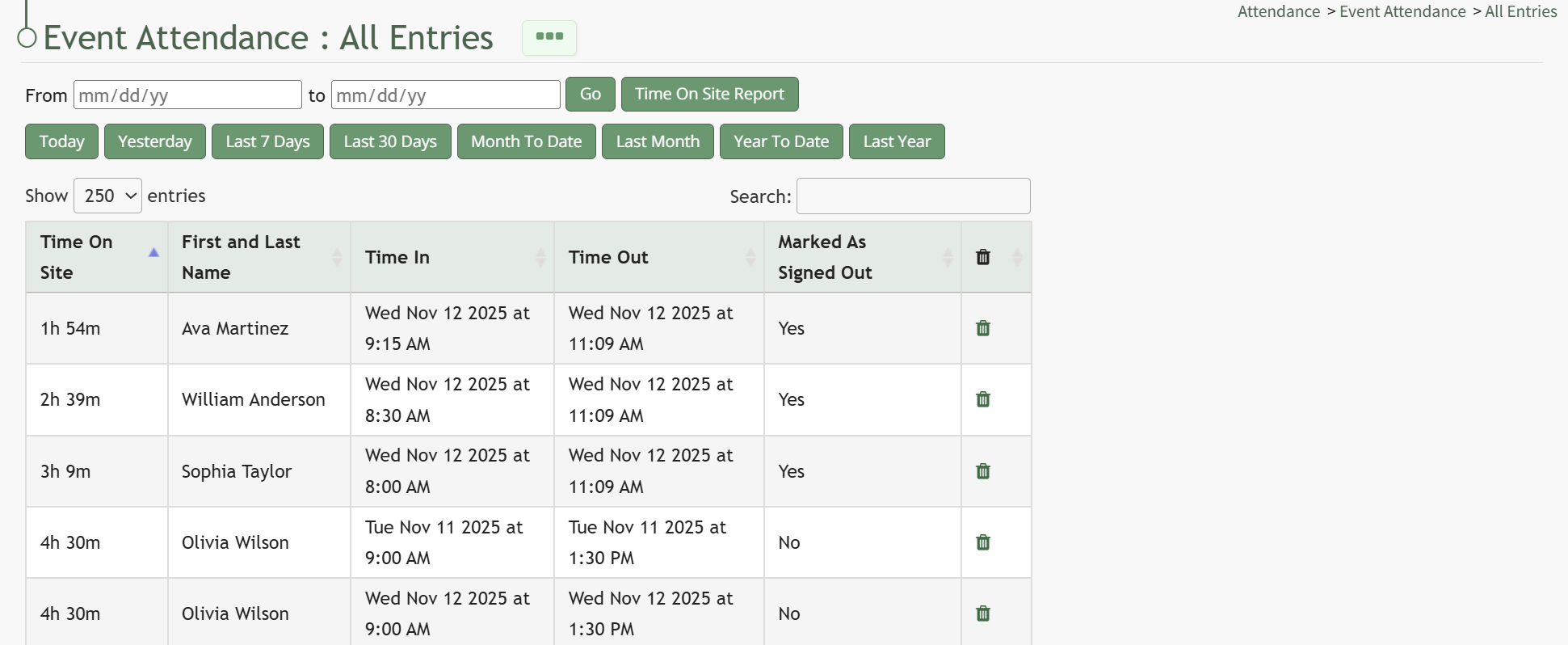Filter entries by Last Month
This screenshot has height=645, width=1568.
(x=658, y=141)
